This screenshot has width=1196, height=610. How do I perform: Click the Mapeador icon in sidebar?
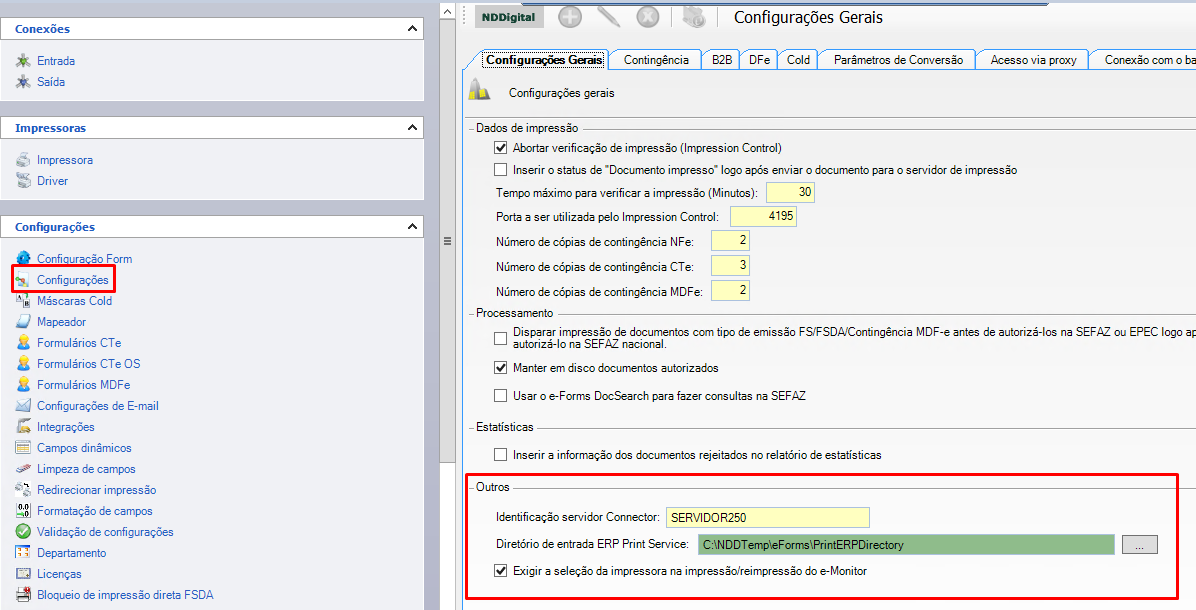23,322
